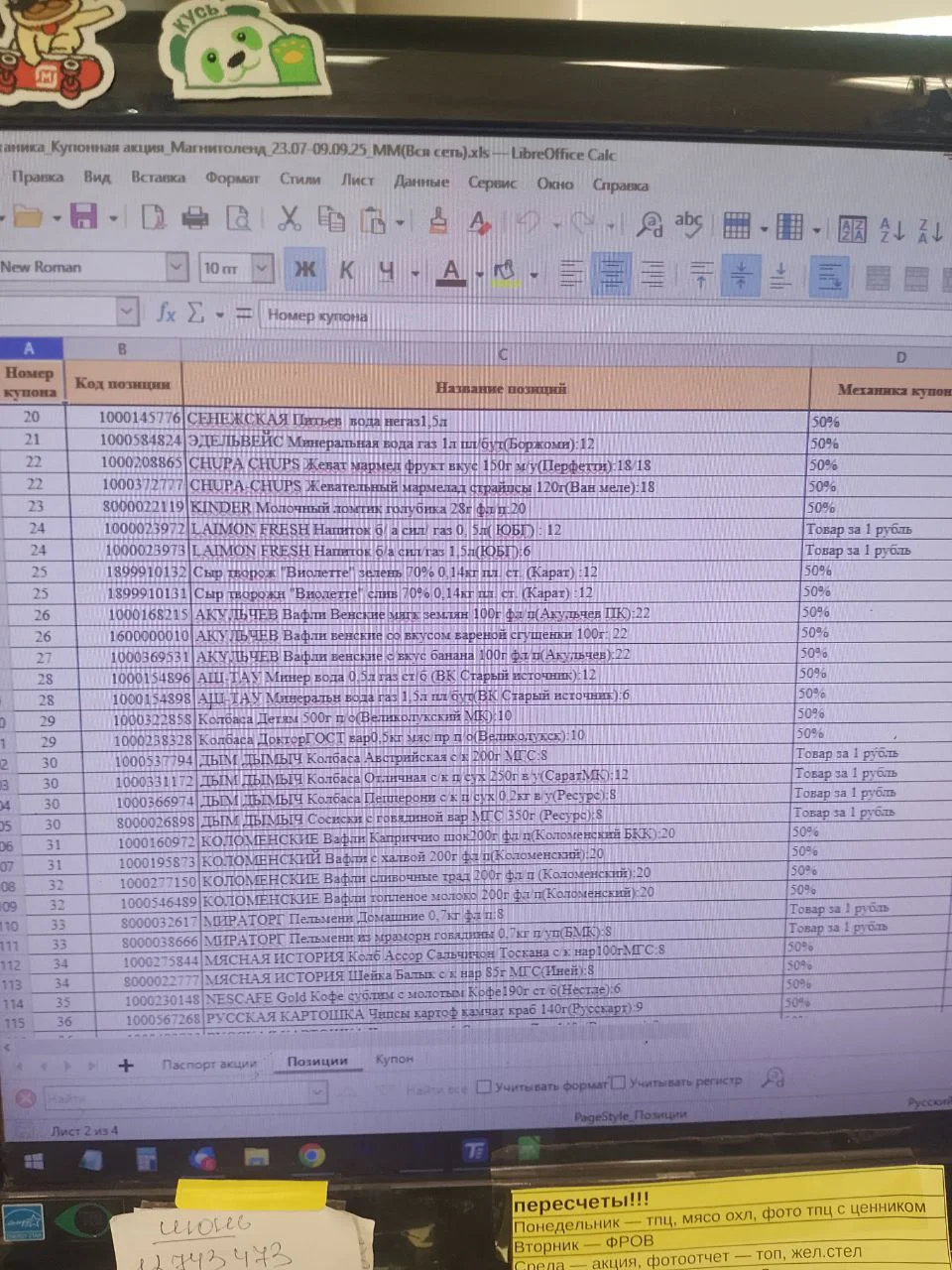Sort descending from the toolbar

(930, 231)
